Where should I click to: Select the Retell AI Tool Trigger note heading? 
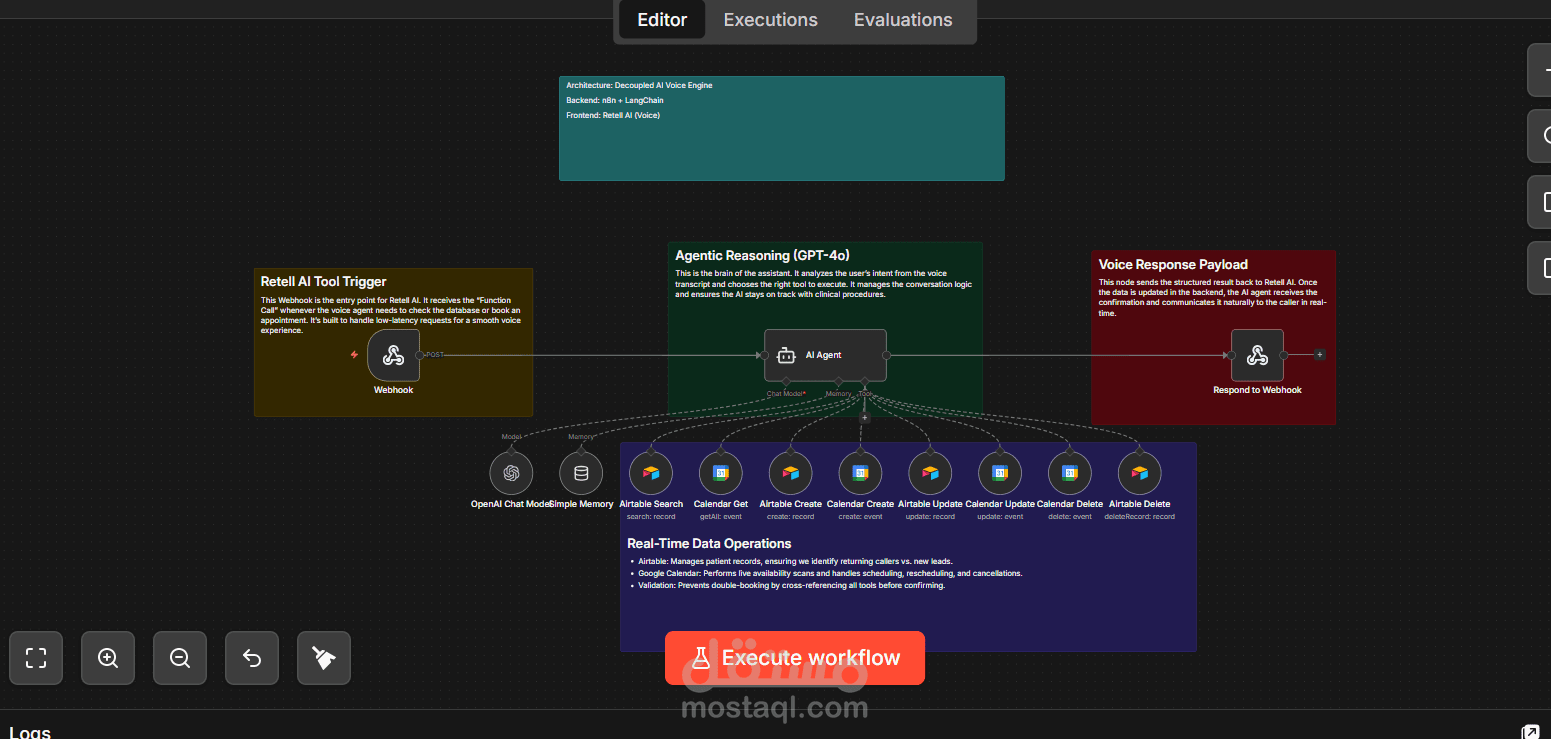324,282
